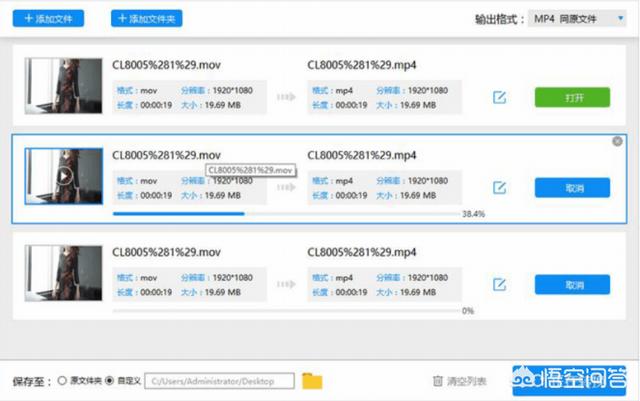640x401 pixels.
Task: Click edit icon in the 0% progress row
Action: click(x=499, y=284)
